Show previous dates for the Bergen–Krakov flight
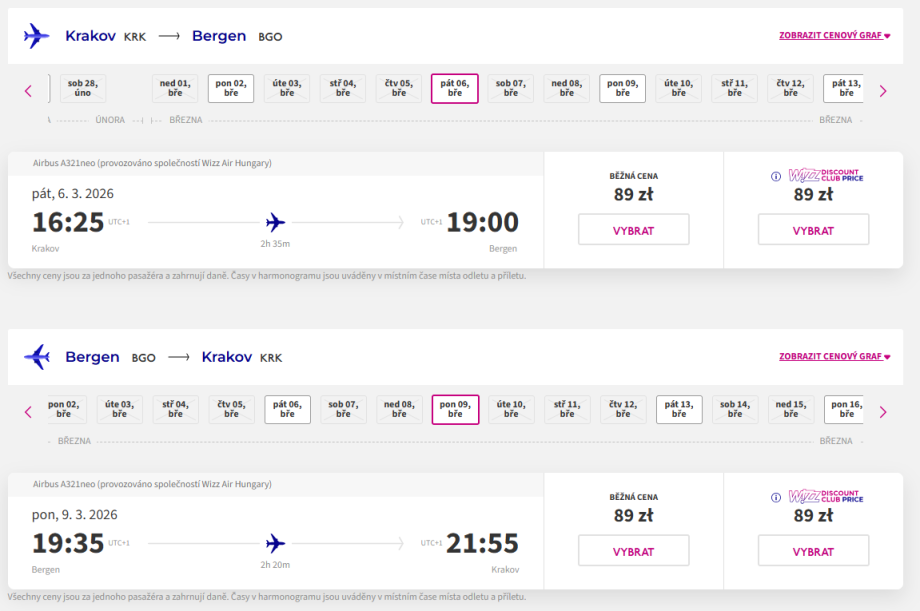Screen dimensions: 920x611 point(28,412)
